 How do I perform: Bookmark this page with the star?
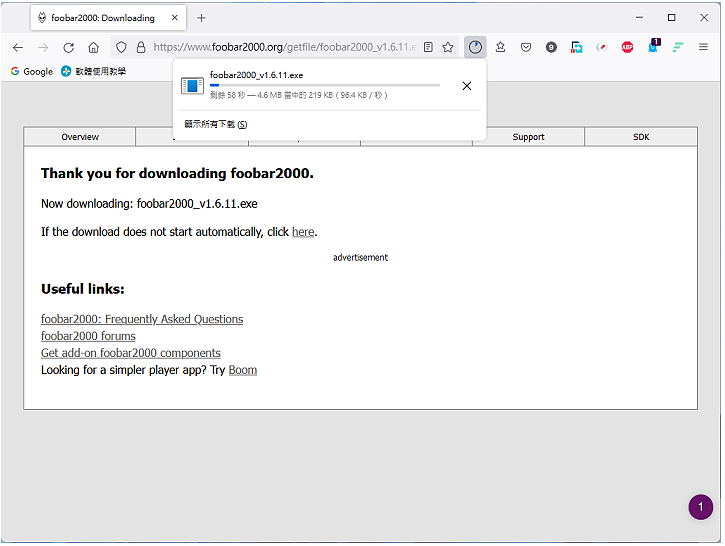(448, 47)
